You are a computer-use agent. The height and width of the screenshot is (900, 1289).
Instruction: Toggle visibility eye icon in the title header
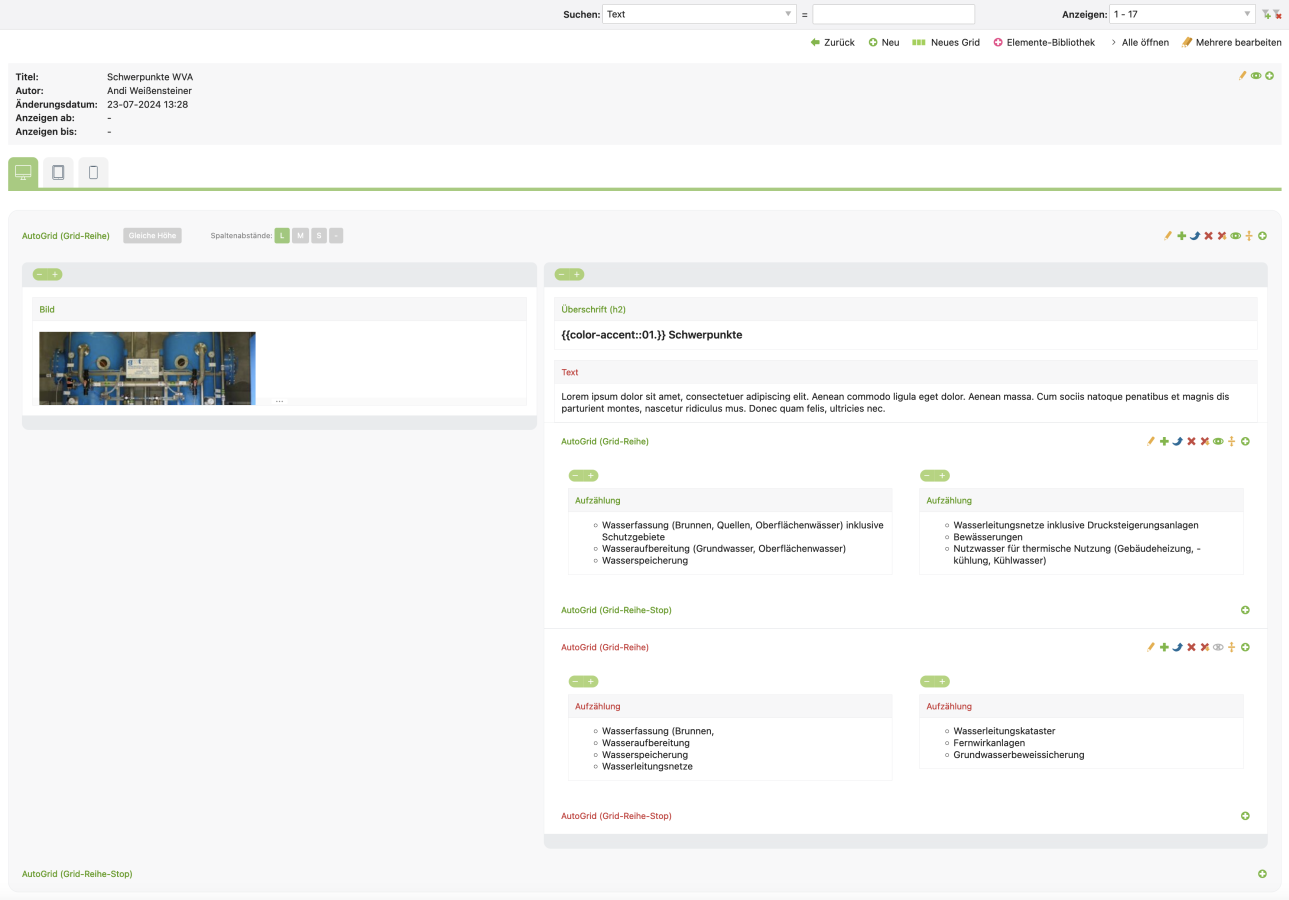[1256, 75]
